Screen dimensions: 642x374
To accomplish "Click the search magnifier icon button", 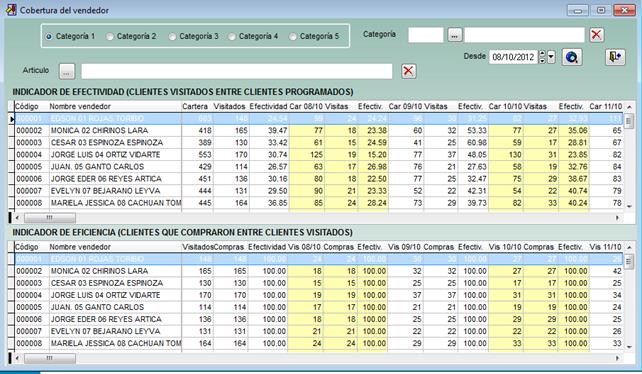I will (x=572, y=57).
